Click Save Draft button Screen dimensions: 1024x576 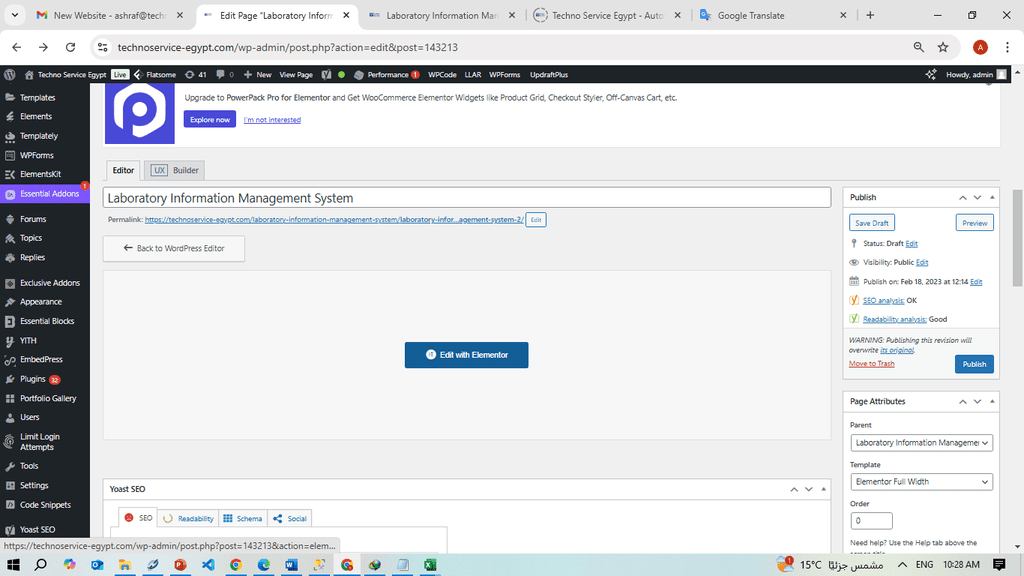[x=872, y=223]
